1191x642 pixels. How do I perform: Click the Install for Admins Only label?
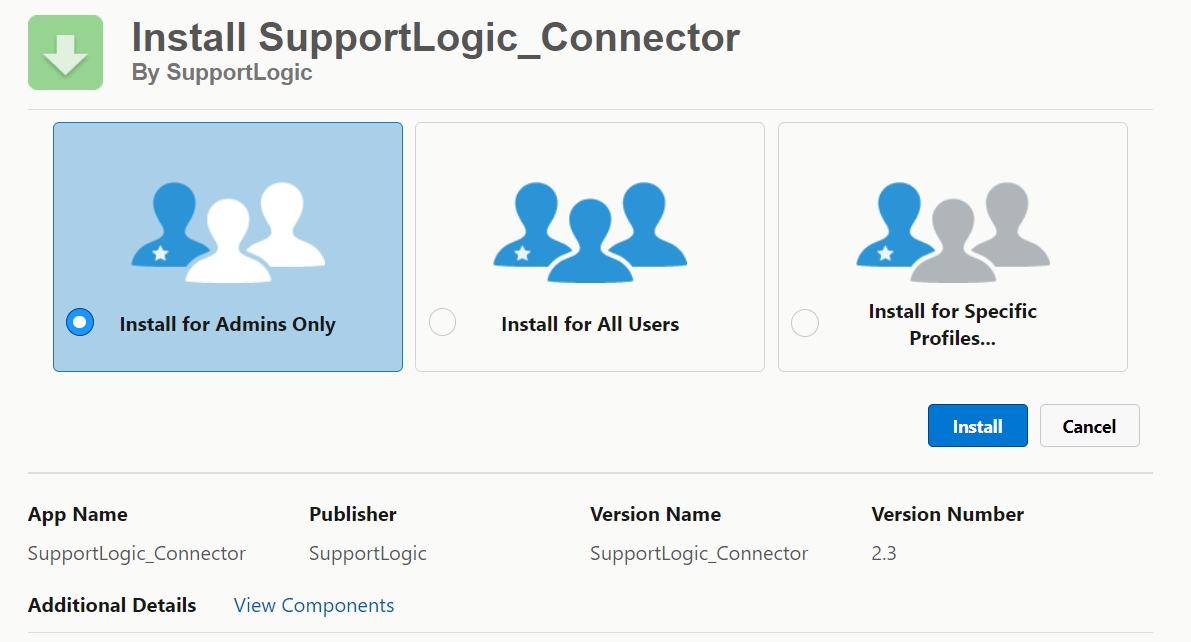pos(227,324)
